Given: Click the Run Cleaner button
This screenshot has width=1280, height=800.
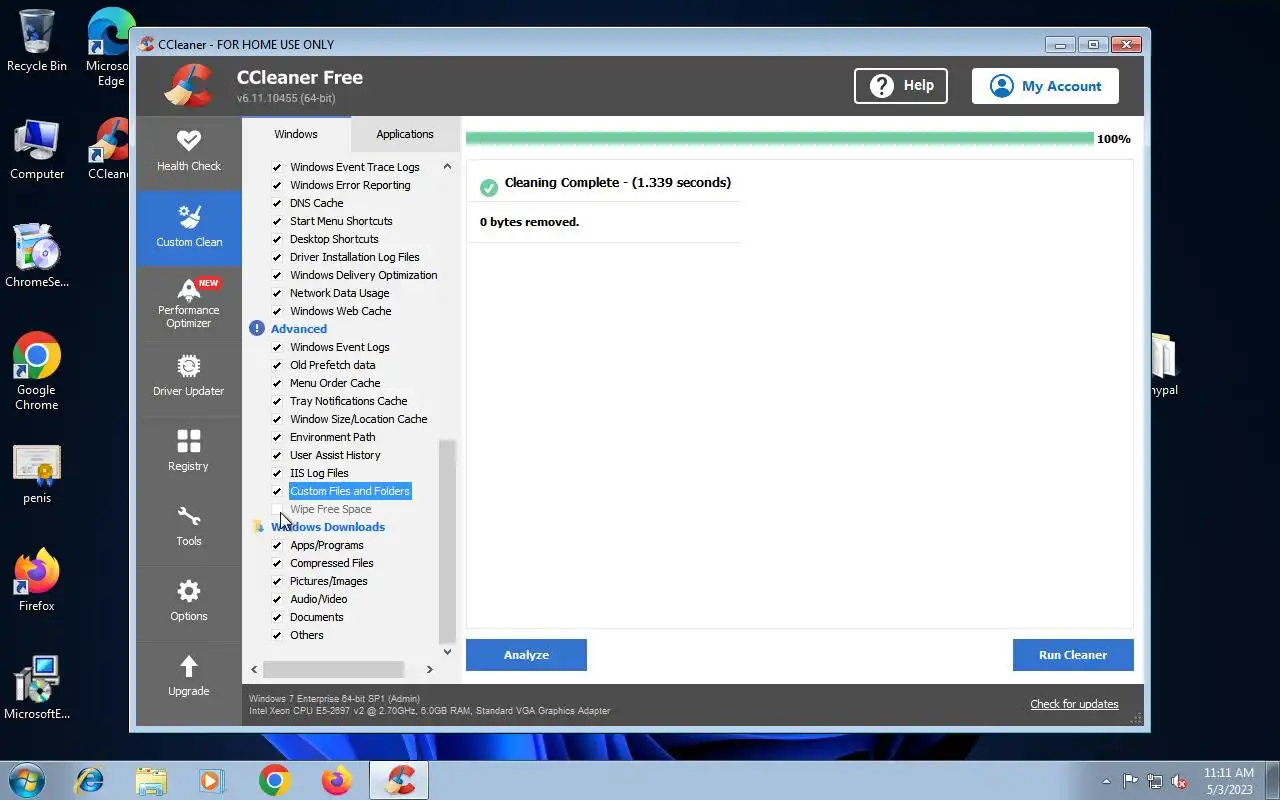Looking at the screenshot, I should [x=1073, y=655].
